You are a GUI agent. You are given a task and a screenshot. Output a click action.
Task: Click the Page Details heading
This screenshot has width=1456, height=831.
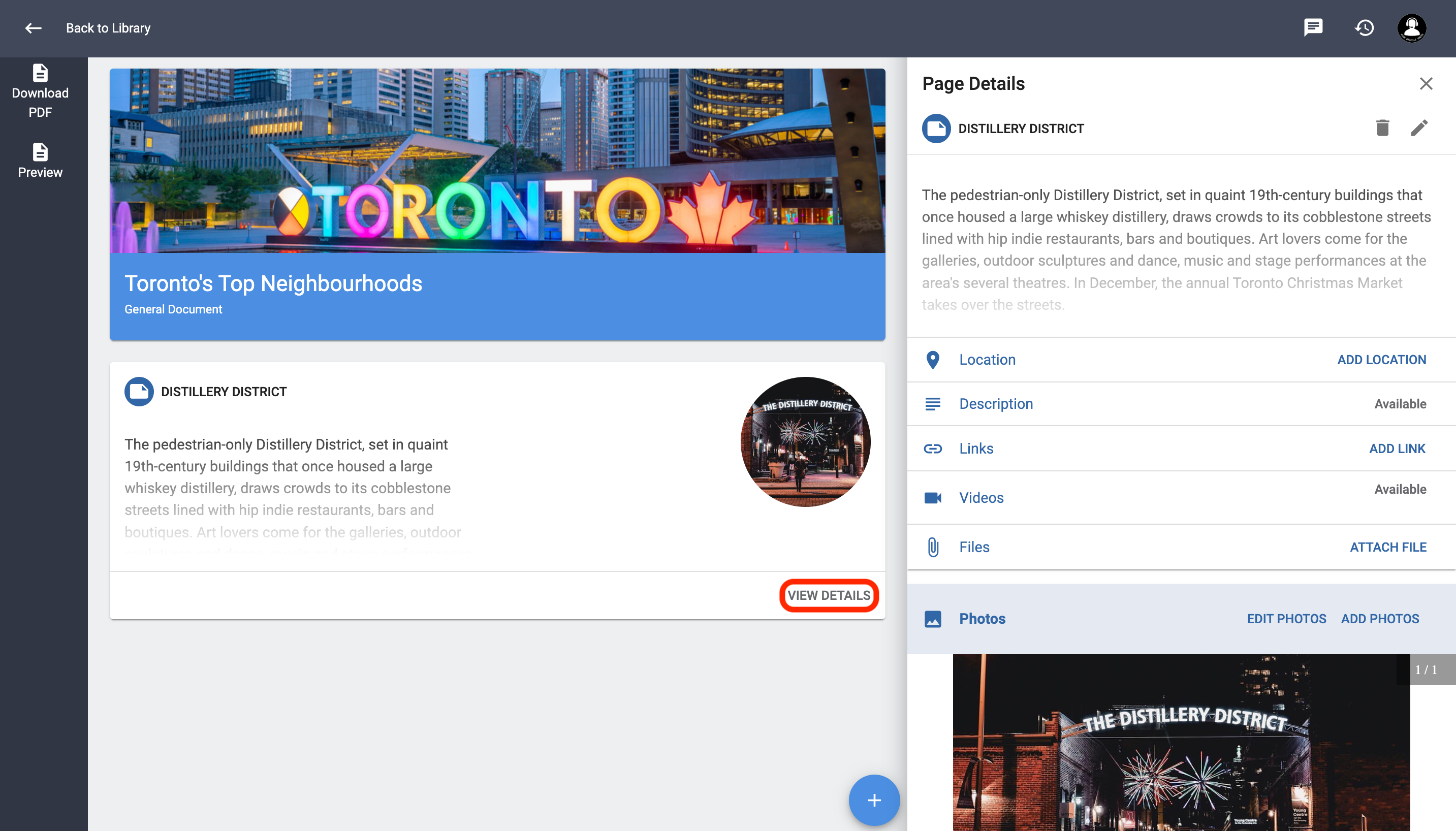(x=973, y=84)
